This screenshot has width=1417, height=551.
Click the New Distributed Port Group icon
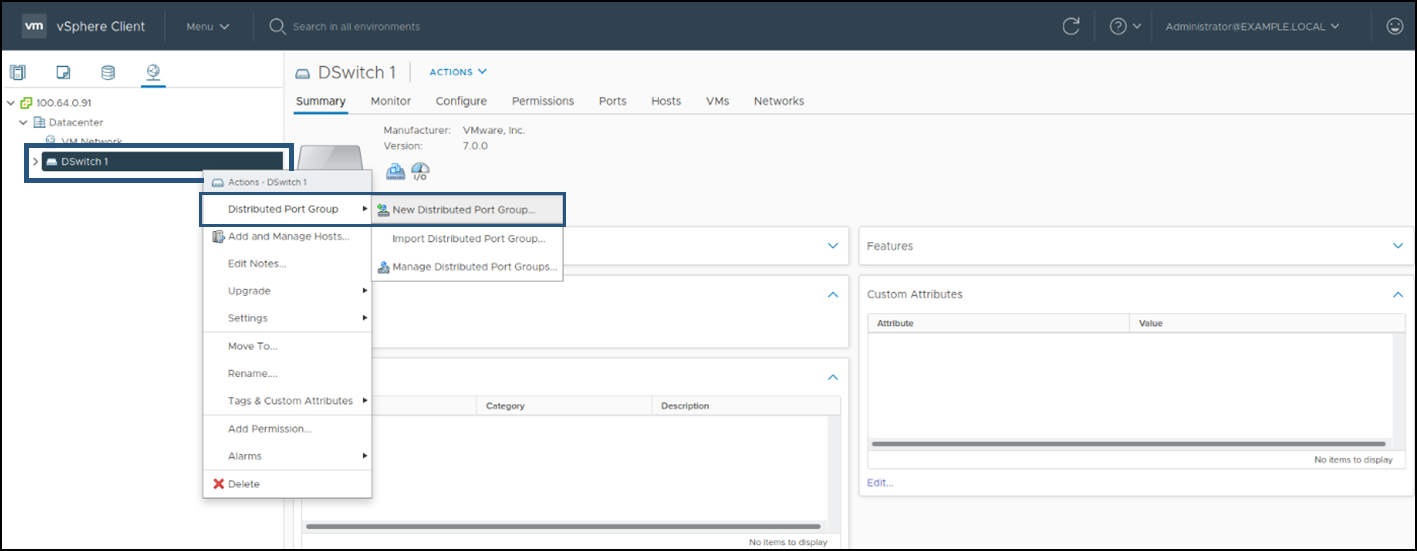pyautogui.click(x=383, y=210)
